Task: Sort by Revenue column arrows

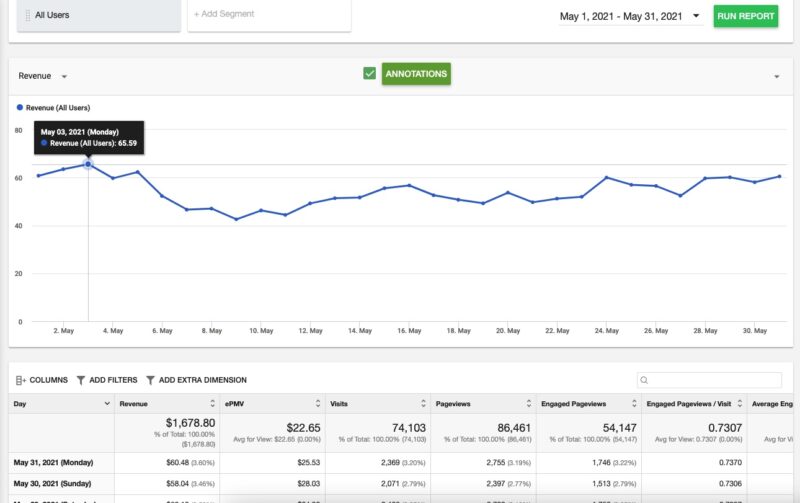Action: (x=212, y=404)
